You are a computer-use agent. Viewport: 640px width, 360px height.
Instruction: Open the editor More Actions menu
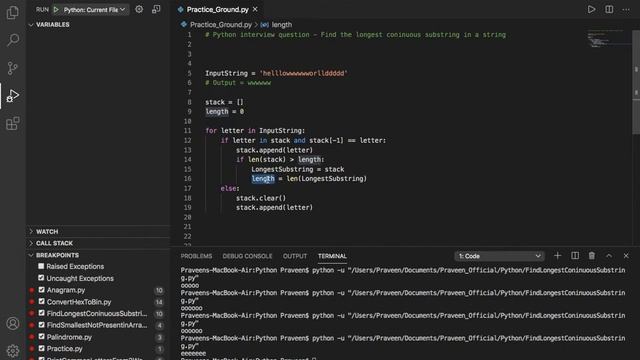(x=626, y=9)
